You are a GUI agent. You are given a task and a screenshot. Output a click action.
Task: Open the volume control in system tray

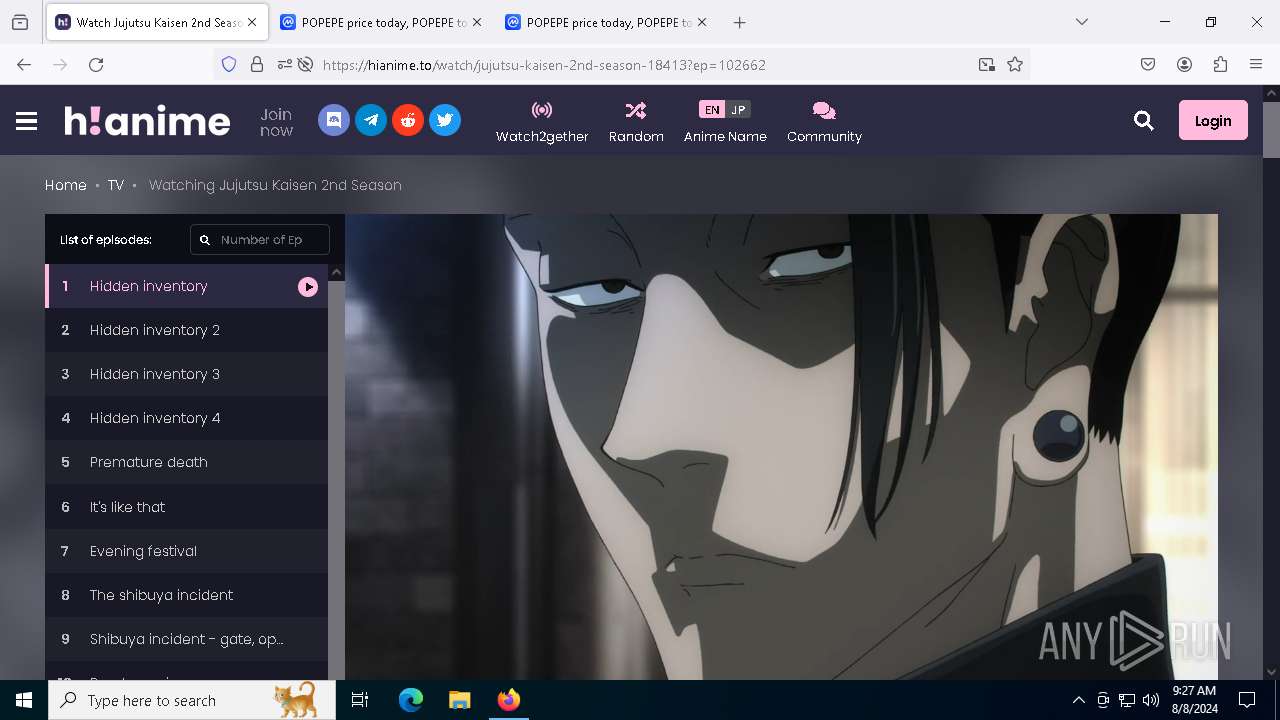(1151, 700)
